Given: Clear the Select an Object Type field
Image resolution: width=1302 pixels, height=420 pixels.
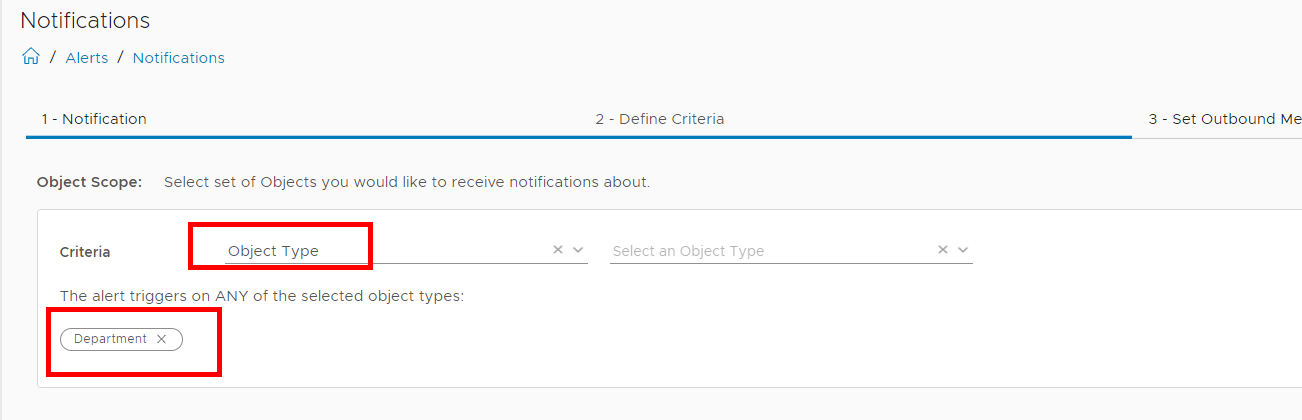Looking at the screenshot, I should click(943, 250).
